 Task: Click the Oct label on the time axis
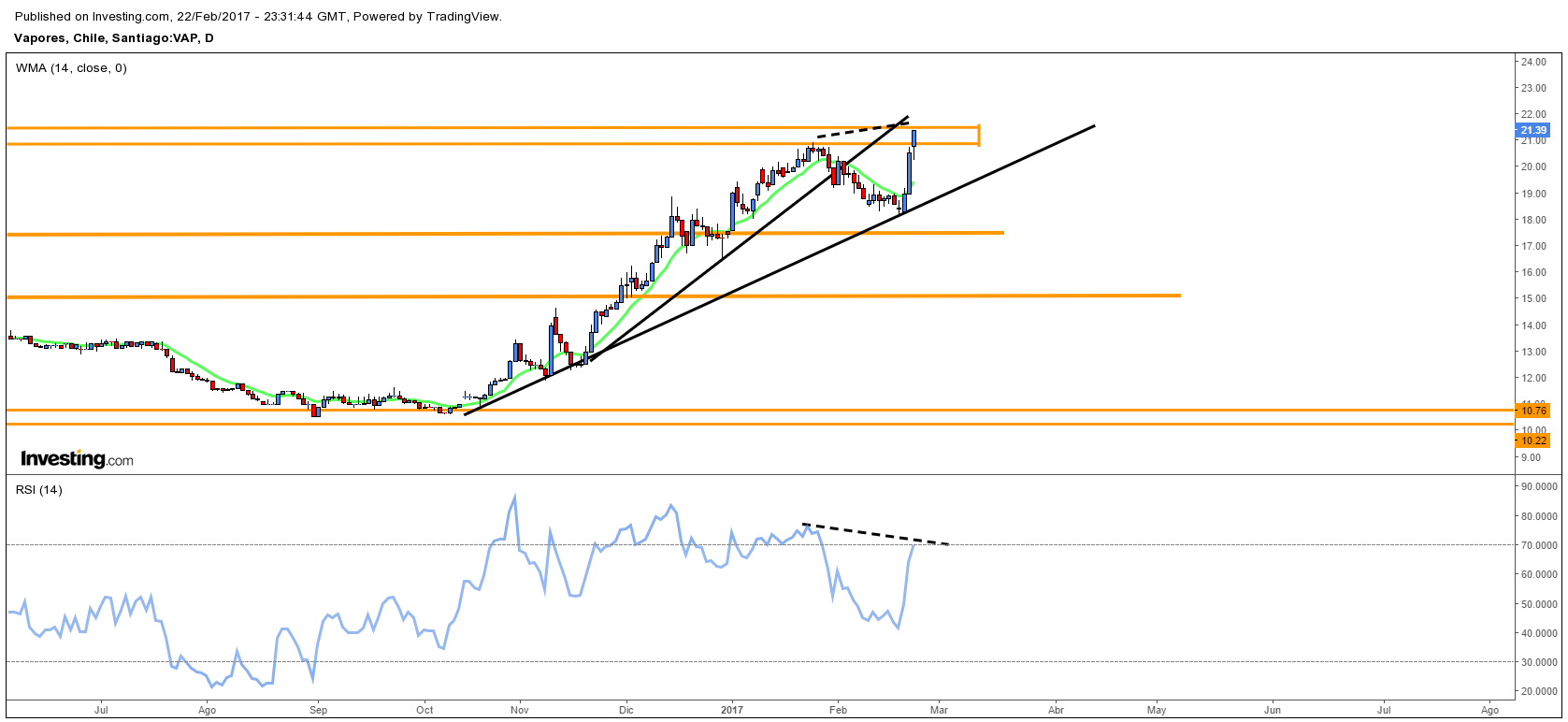424,710
